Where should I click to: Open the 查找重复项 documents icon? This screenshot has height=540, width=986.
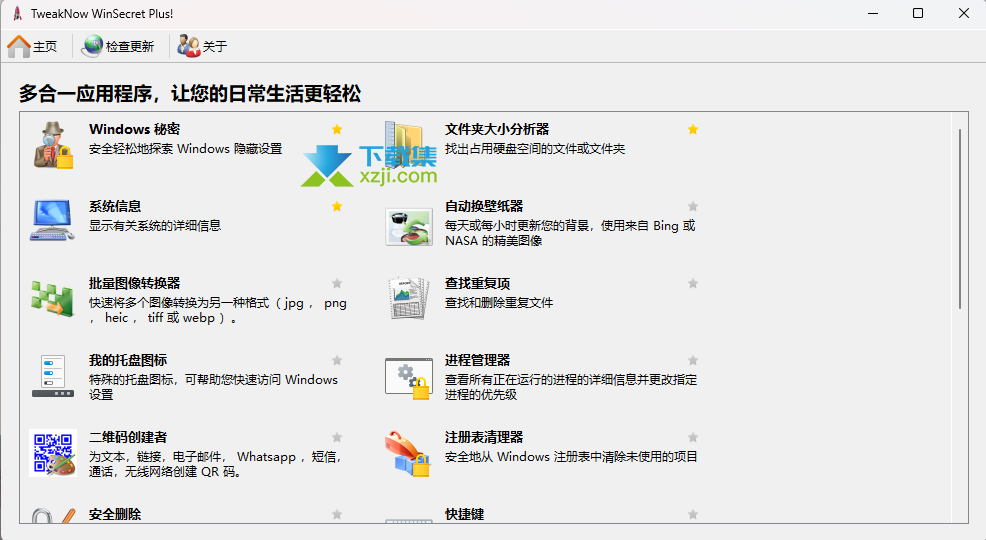[408, 298]
